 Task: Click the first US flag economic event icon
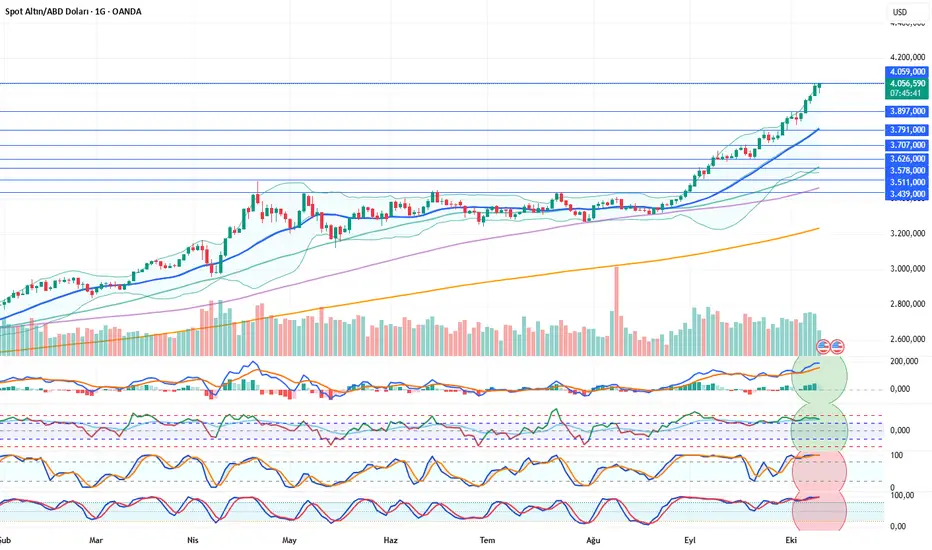click(x=823, y=345)
